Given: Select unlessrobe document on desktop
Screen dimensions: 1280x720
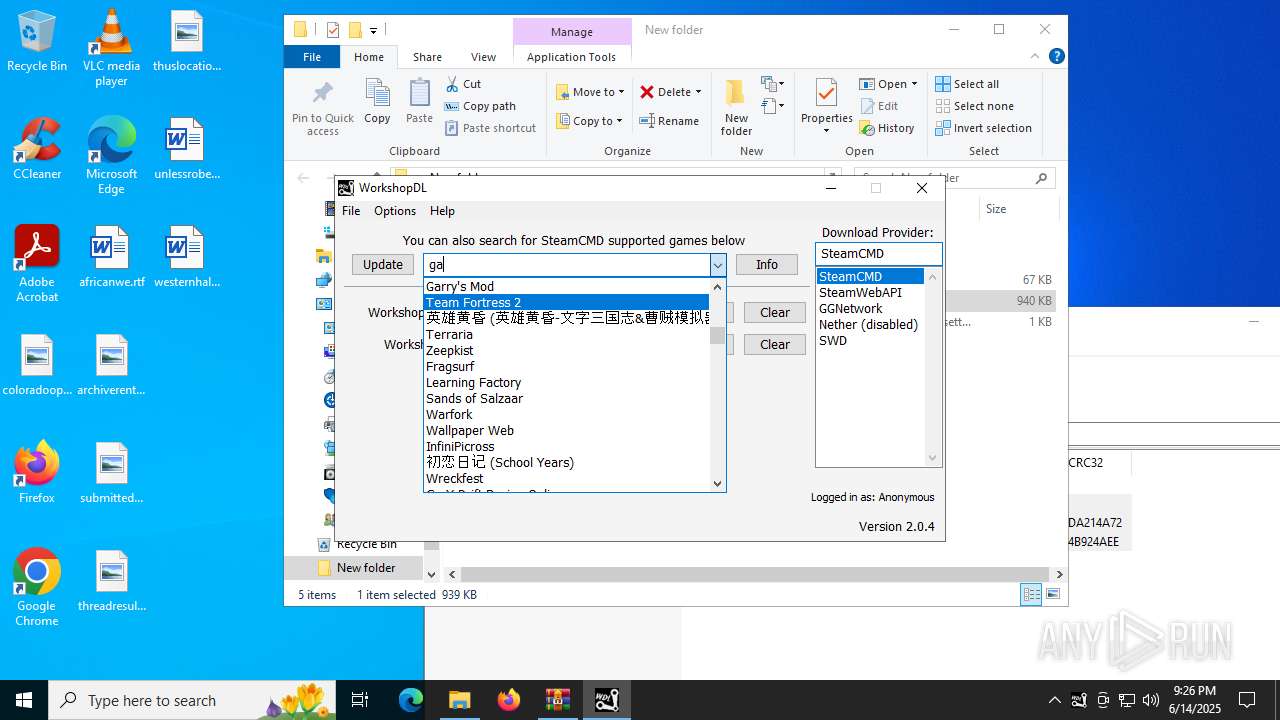Looking at the screenshot, I should pos(186,150).
